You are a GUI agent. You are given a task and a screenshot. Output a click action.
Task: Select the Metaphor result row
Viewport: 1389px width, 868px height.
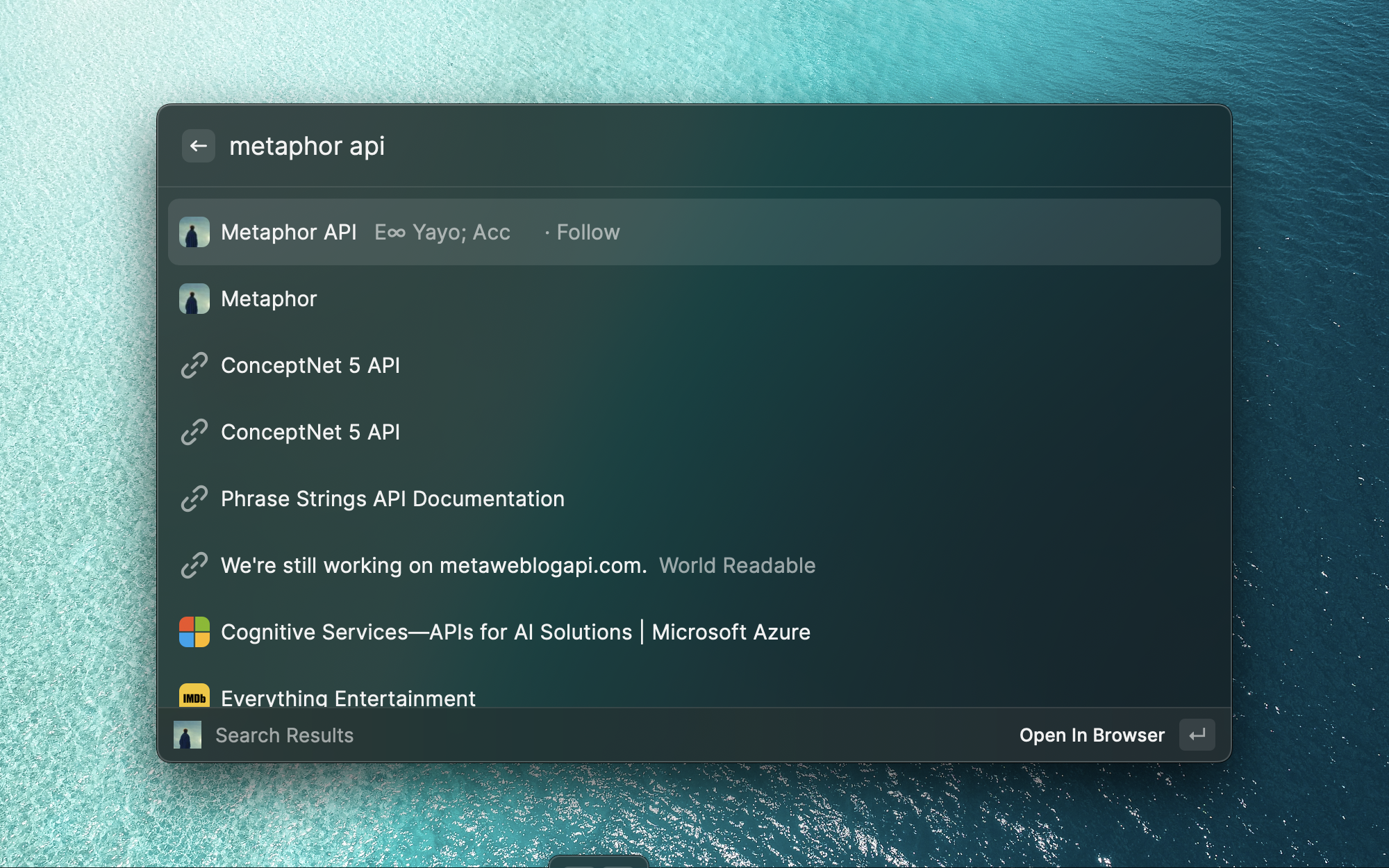(269, 299)
